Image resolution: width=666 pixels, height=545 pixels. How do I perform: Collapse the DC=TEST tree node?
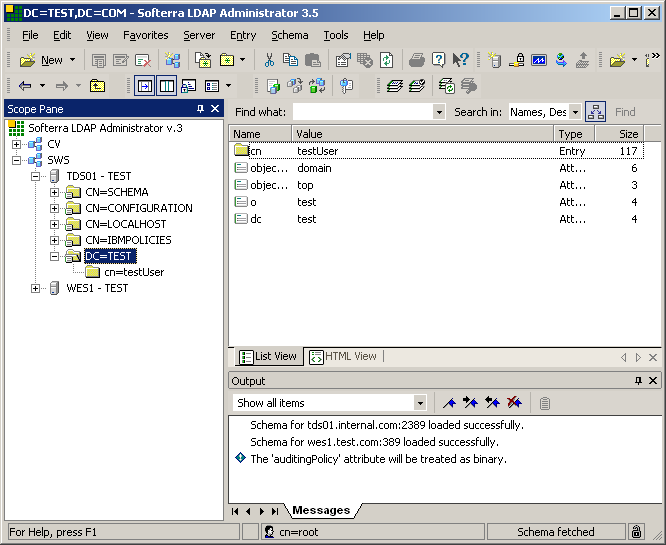[x=55, y=256]
